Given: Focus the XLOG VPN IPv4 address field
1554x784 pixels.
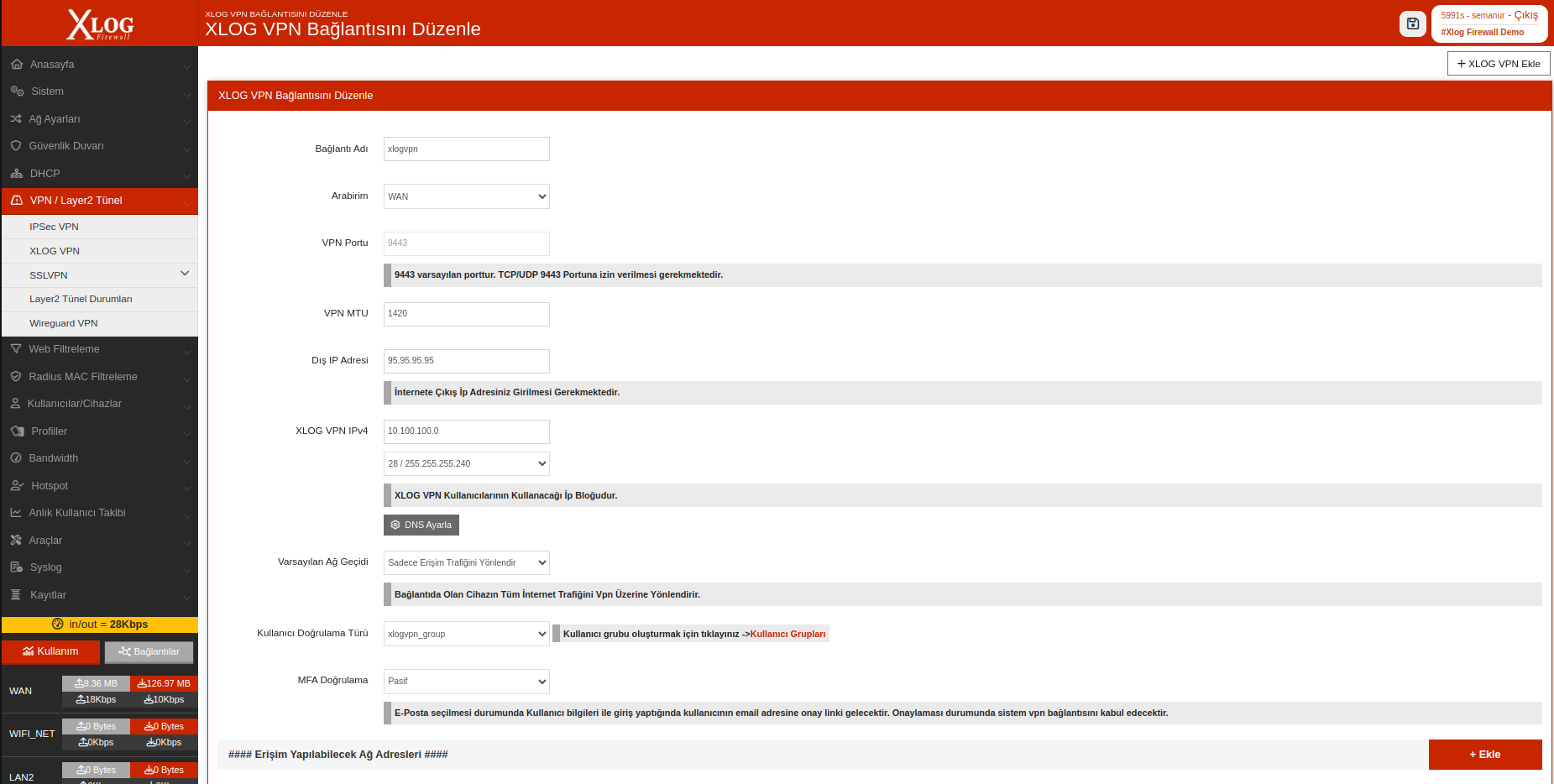Looking at the screenshot, I should pos(467,431).
